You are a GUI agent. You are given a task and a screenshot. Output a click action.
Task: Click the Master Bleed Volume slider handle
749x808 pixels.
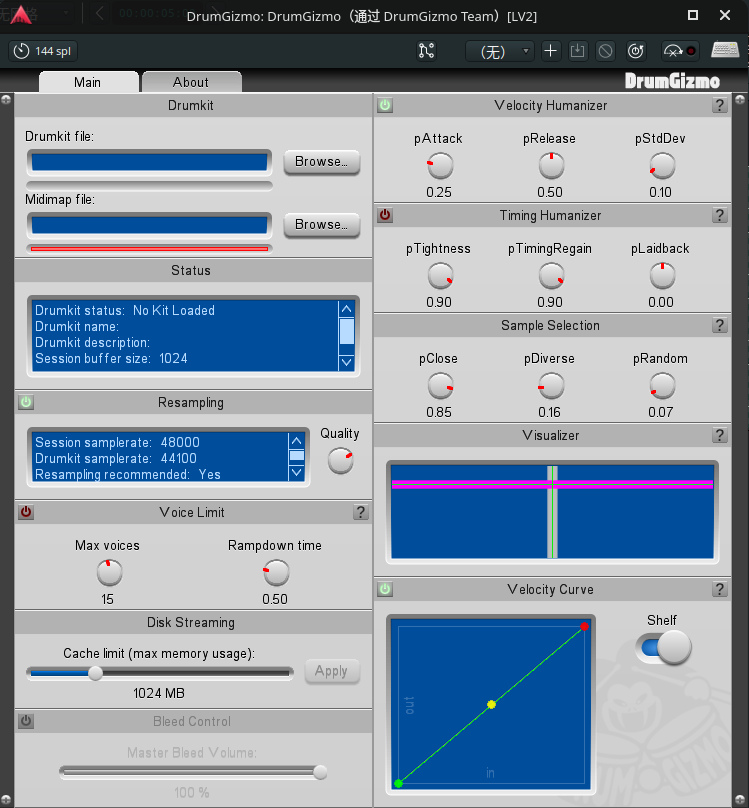(x=320, y=772)
